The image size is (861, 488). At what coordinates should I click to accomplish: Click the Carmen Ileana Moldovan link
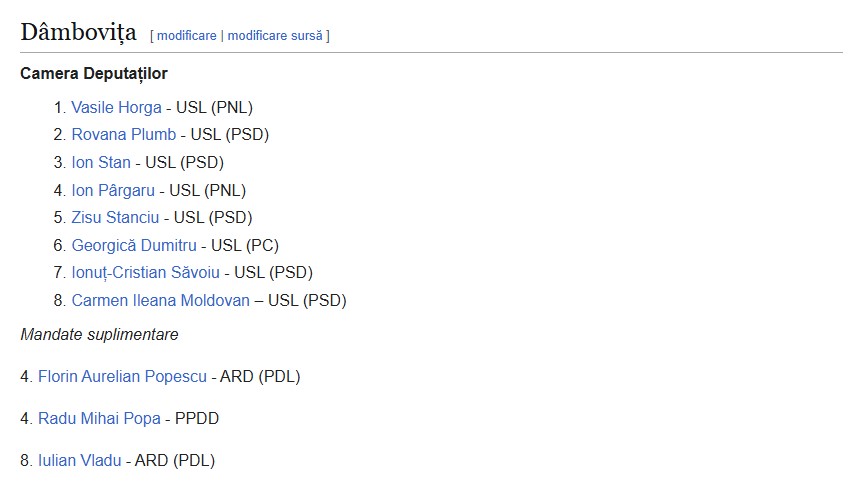pyautogui.click(x=160, y=300)
